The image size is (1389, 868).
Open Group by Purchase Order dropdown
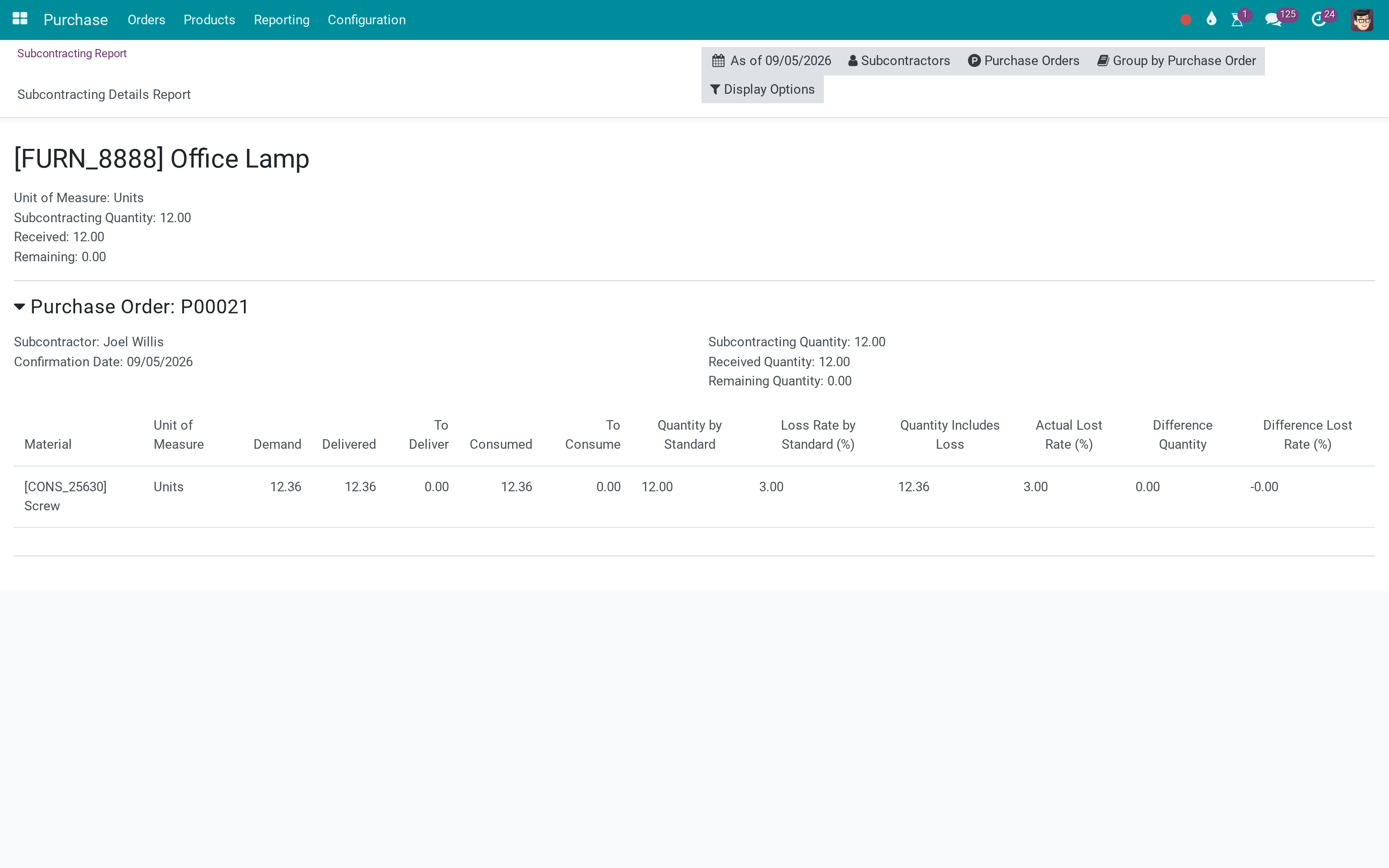[1176, 61]
